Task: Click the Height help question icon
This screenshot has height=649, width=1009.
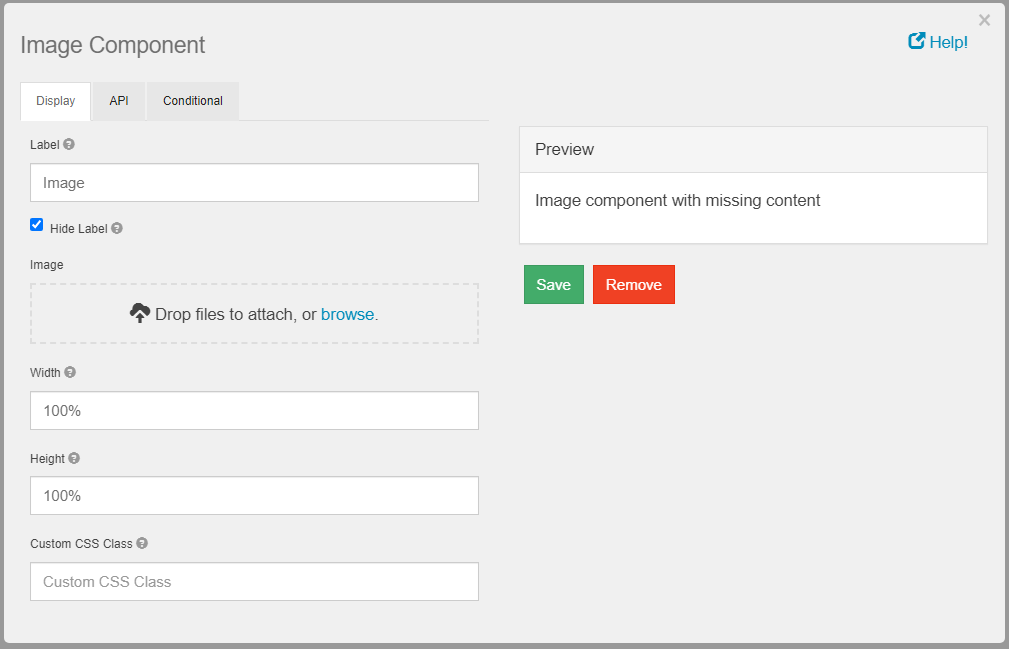Action: tap(74, 459)
